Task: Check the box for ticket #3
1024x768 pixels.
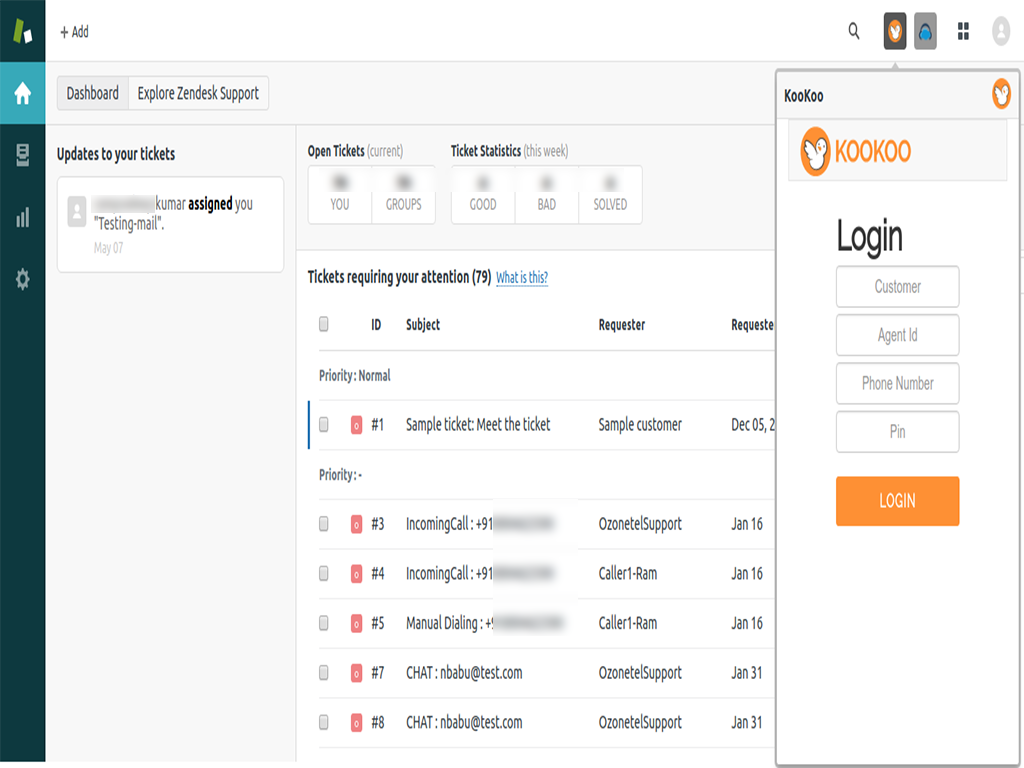Action: (x=324, y=524)
